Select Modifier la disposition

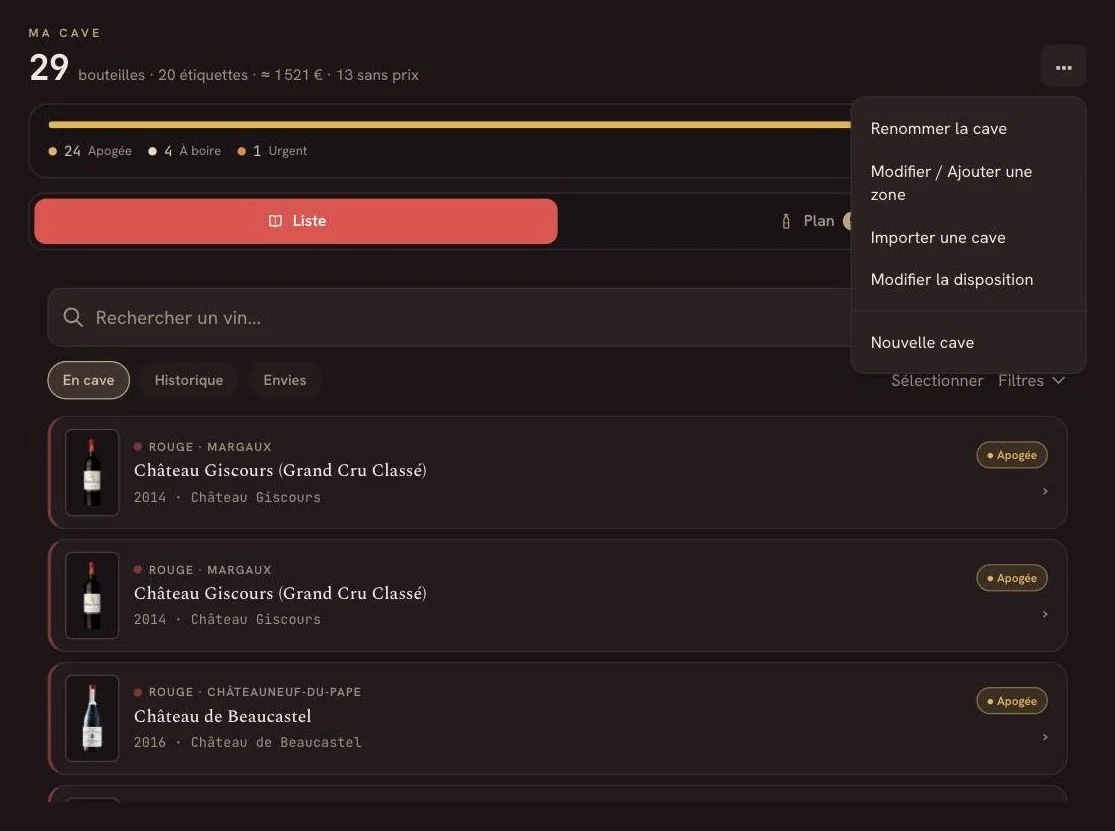[x=951, y=279]
